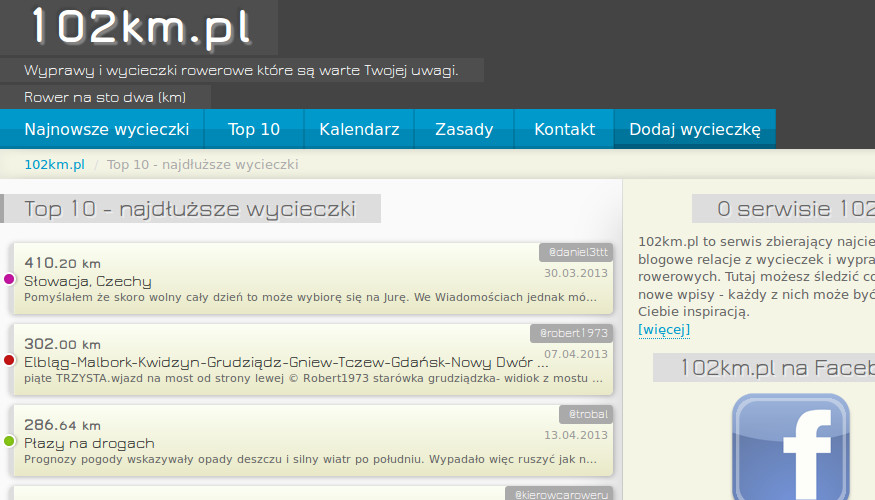Select Dodaj wycieczkę in navigation

[695, 129]
